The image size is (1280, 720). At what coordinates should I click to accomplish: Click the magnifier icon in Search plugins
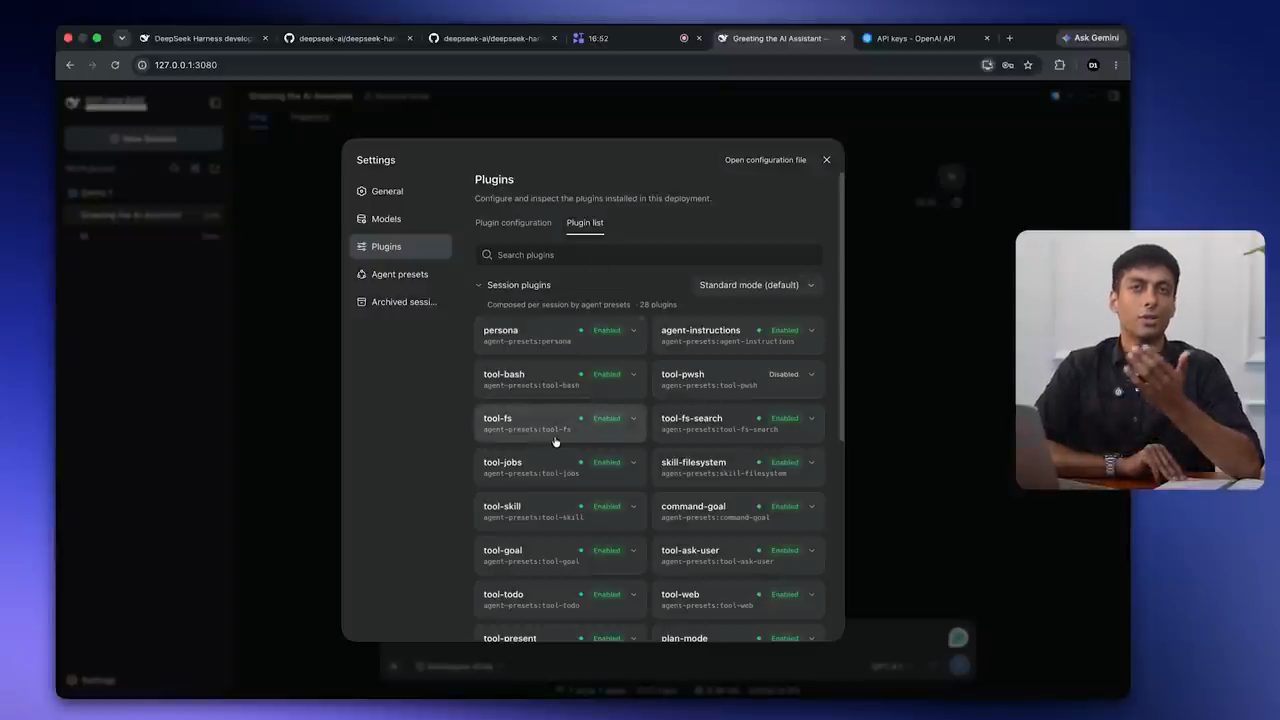tap(487, 255)
